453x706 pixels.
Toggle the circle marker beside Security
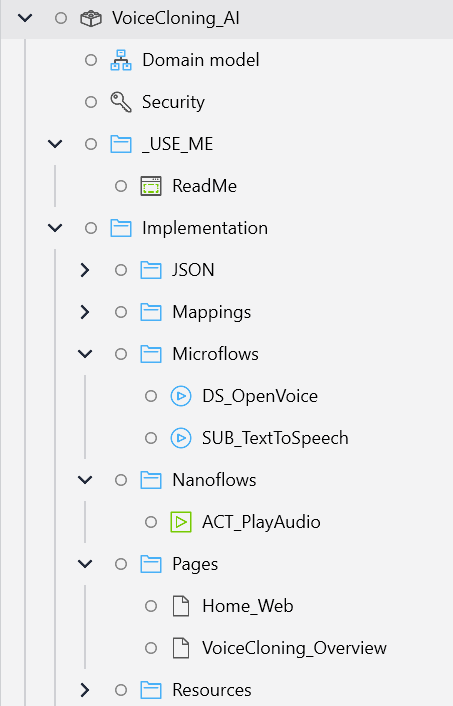coord(91,102)
